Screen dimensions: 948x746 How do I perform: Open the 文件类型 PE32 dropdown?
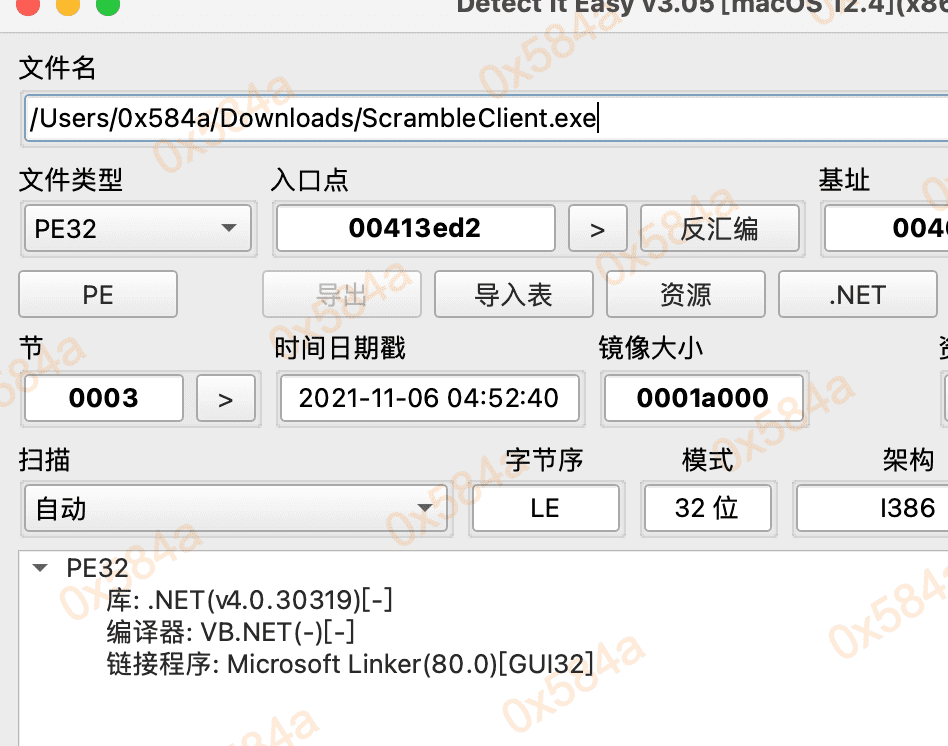(x=136, y=229)
